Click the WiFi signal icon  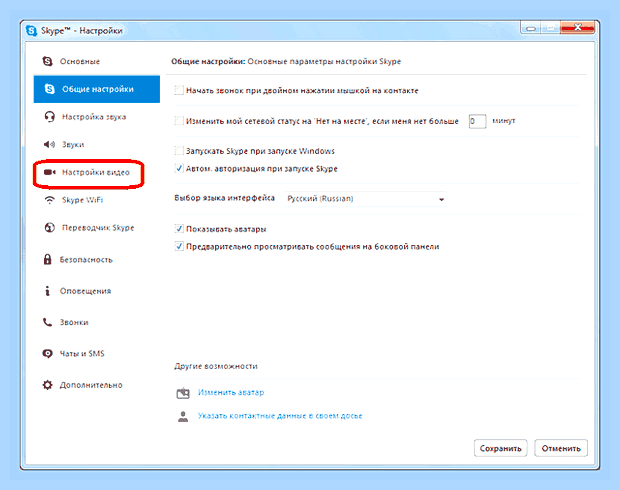tap(49, 200)
